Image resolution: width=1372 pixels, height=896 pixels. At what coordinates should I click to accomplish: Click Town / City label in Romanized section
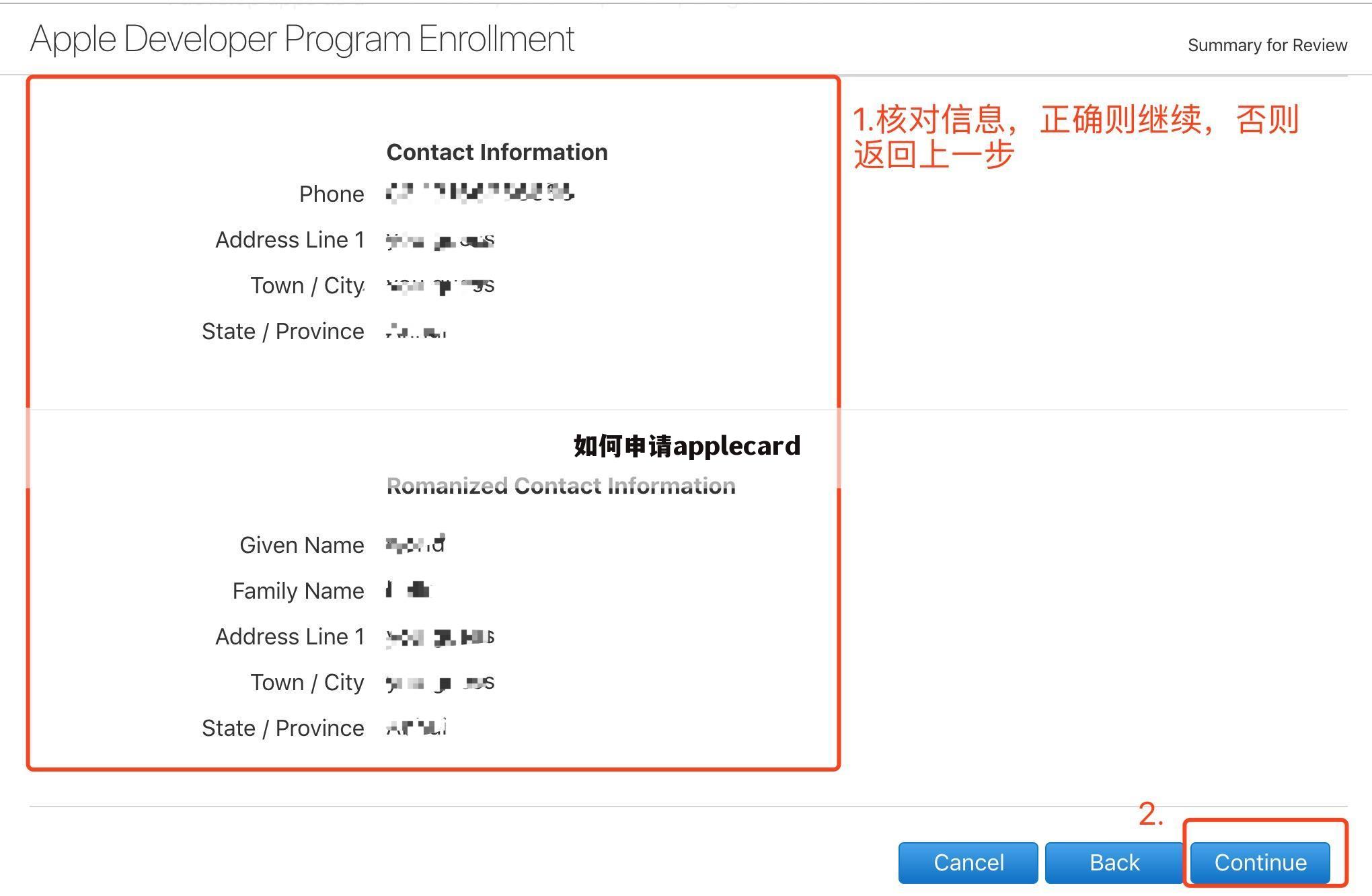click(307, 682)
